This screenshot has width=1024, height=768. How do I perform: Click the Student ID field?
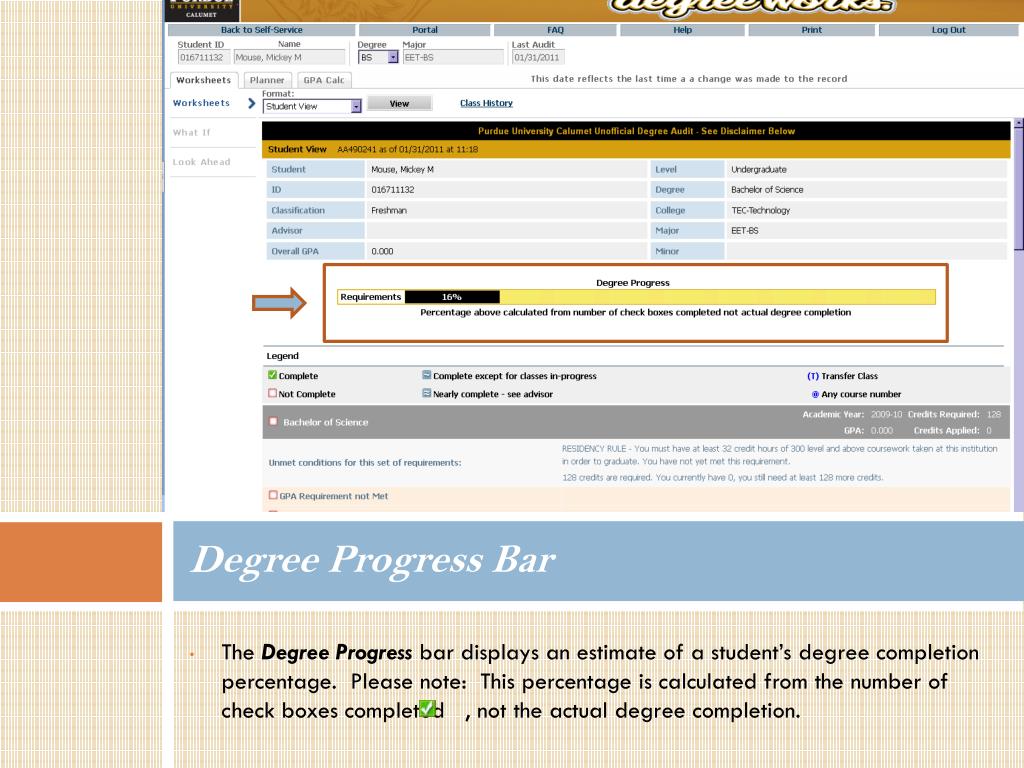(x=204, y=57)
